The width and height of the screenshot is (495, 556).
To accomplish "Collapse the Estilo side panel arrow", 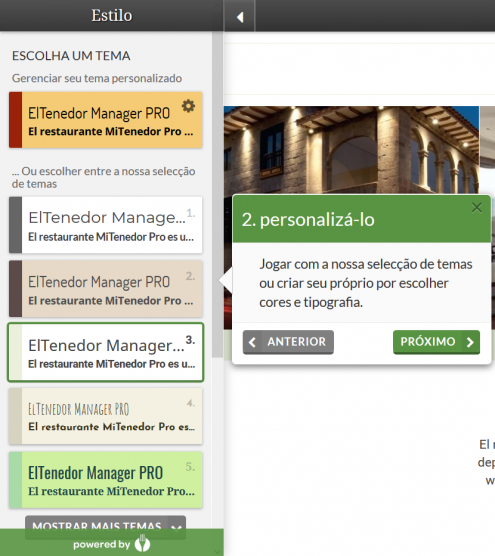I will [240, 16].
